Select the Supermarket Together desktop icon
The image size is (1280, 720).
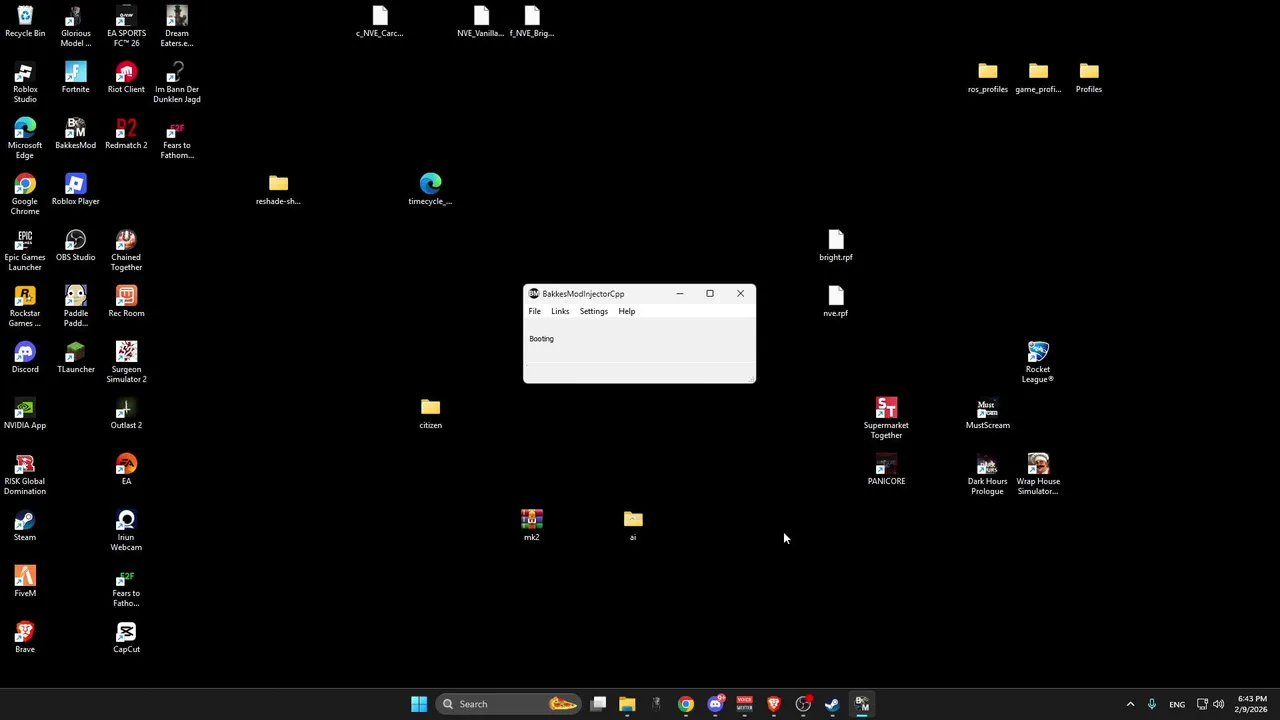click(886, 419)
